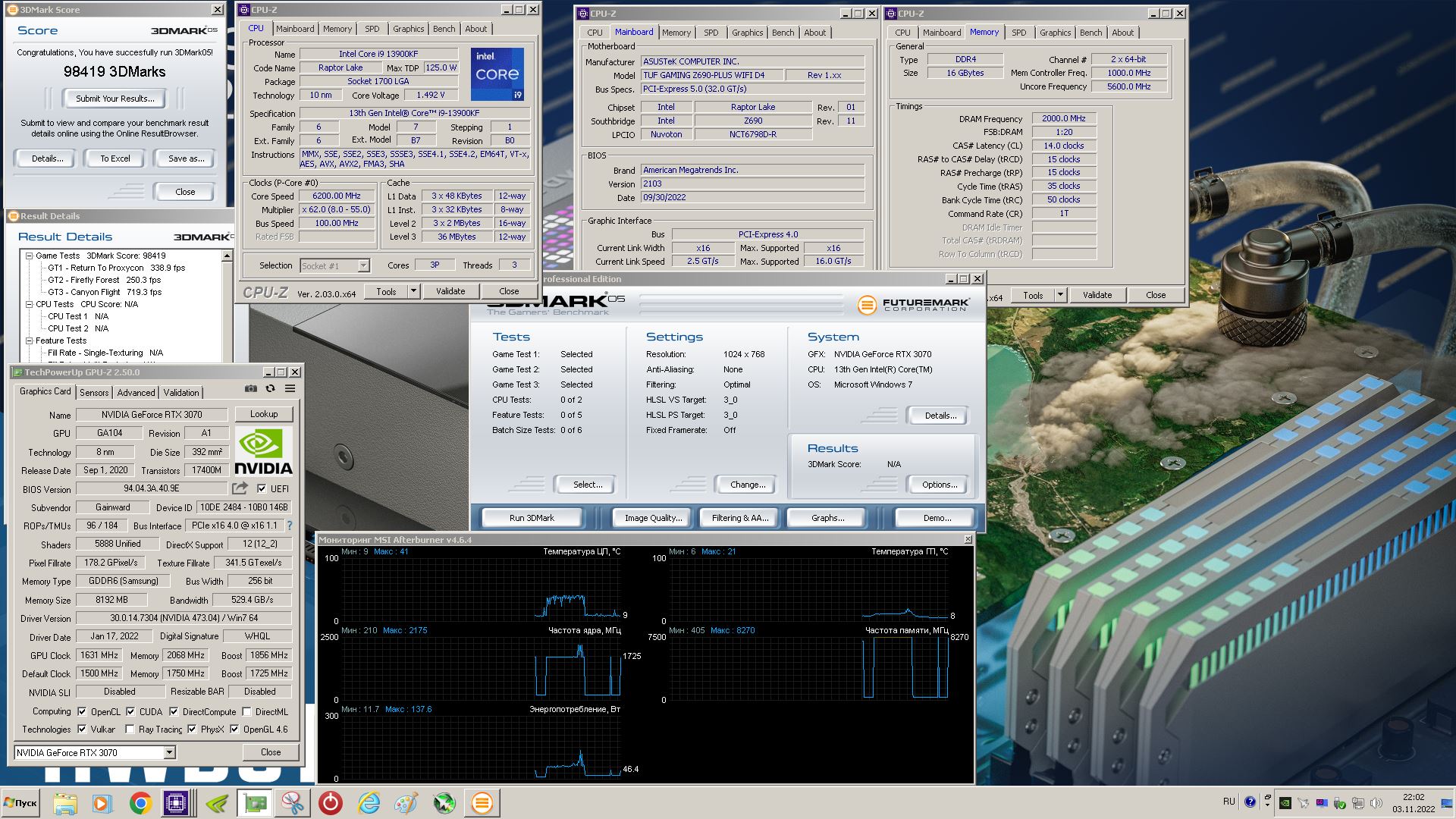Toggle the CUDA checkbox
The width and height of the screenshot is (1456, 819).
pos(130,711)
